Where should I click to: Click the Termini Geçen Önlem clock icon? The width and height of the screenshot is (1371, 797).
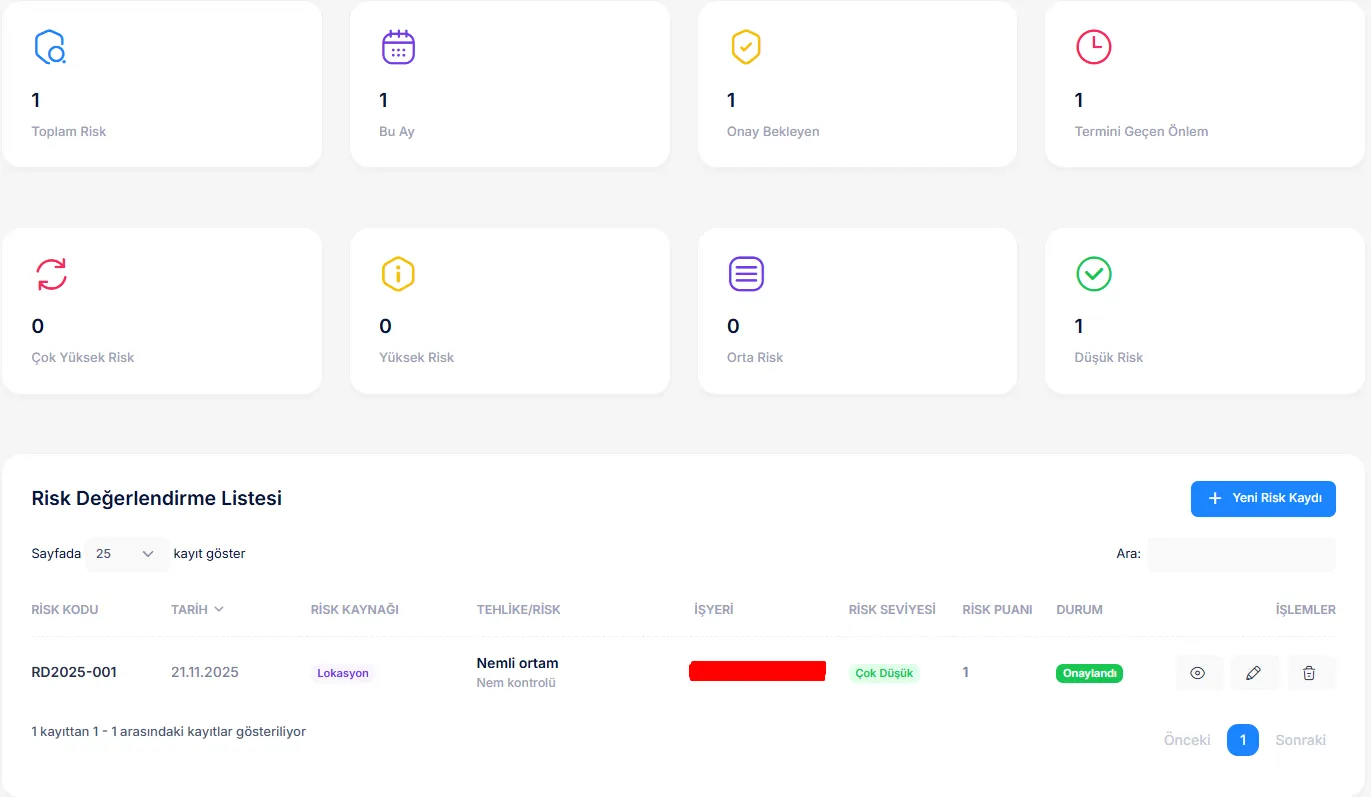click(1093, 47)
